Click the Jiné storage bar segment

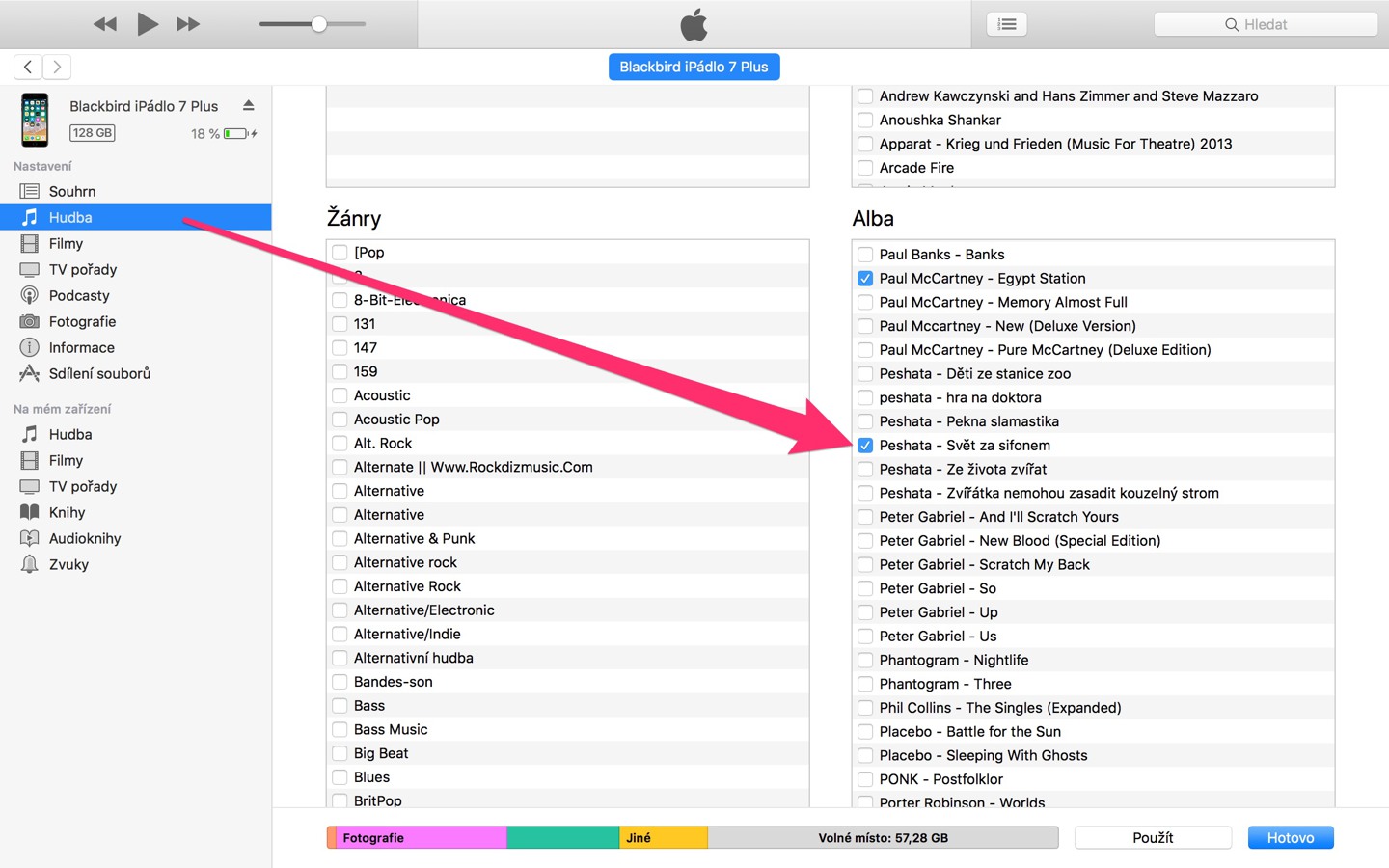pos(664,838)
